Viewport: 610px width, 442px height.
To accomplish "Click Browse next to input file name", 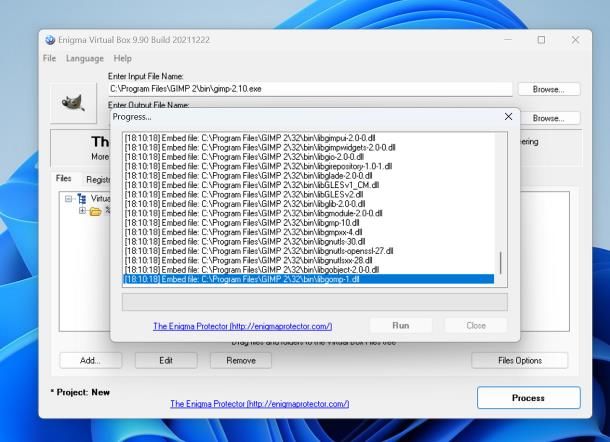I will click(549, 89).
